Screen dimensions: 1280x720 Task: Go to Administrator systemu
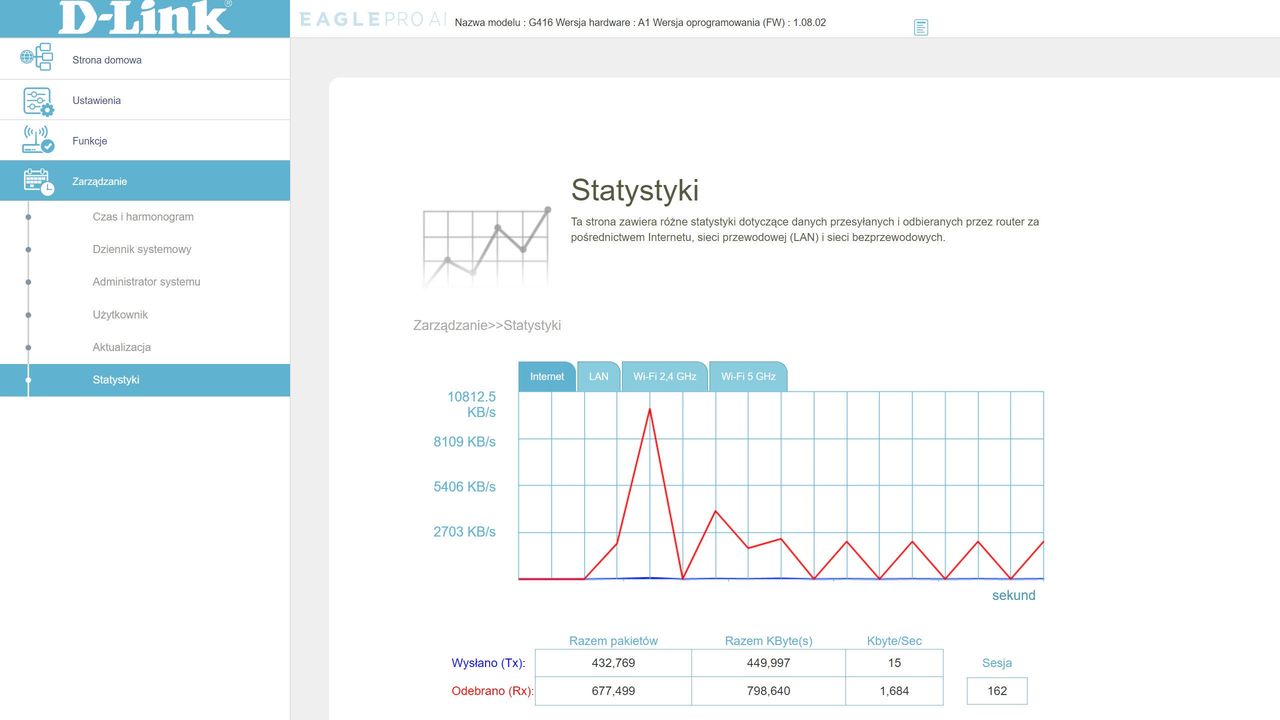(146, 282)
